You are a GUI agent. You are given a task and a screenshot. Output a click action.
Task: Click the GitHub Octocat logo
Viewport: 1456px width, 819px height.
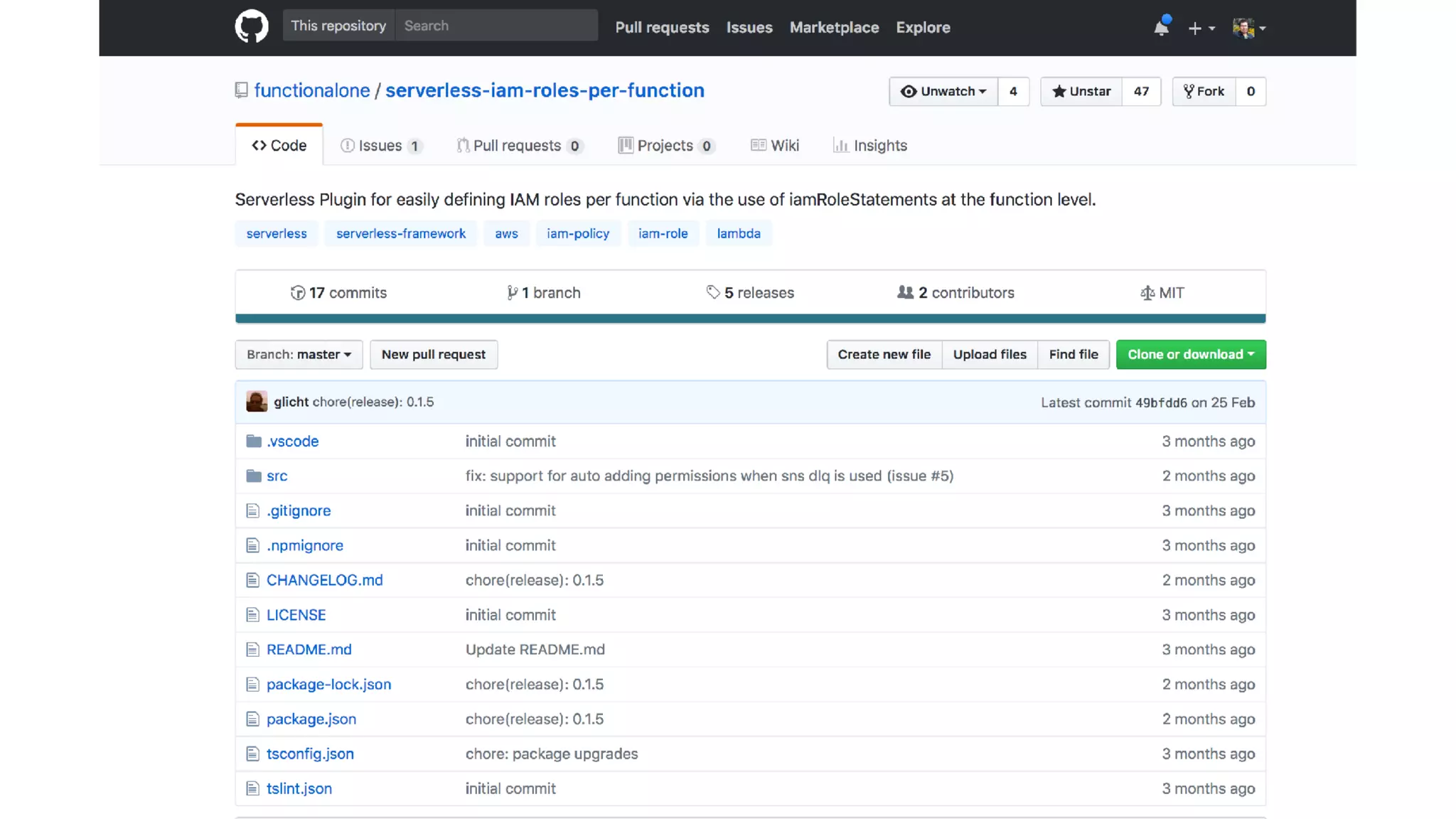252,27
